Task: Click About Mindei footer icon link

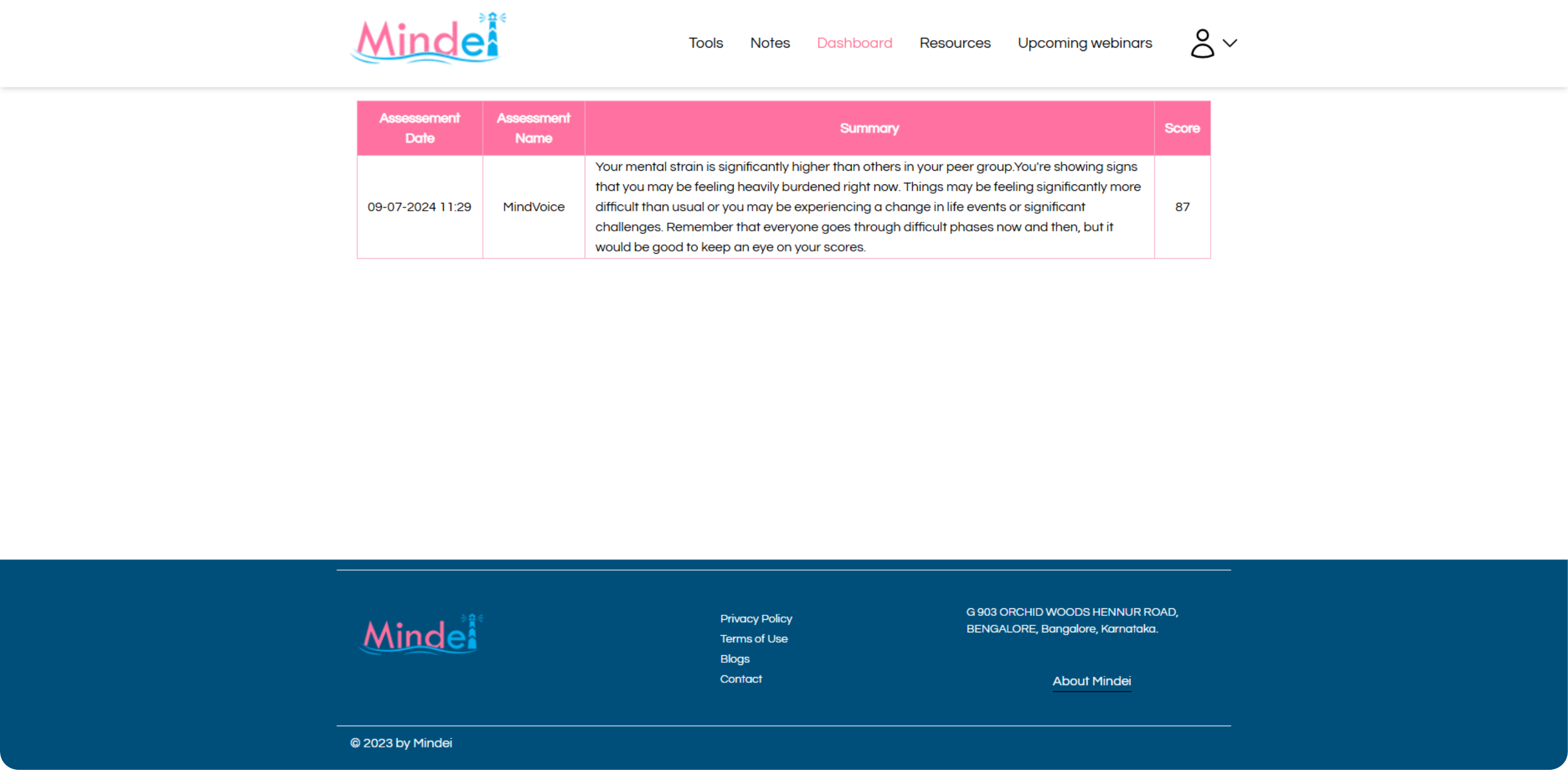Action: (x=1091, y=681)
